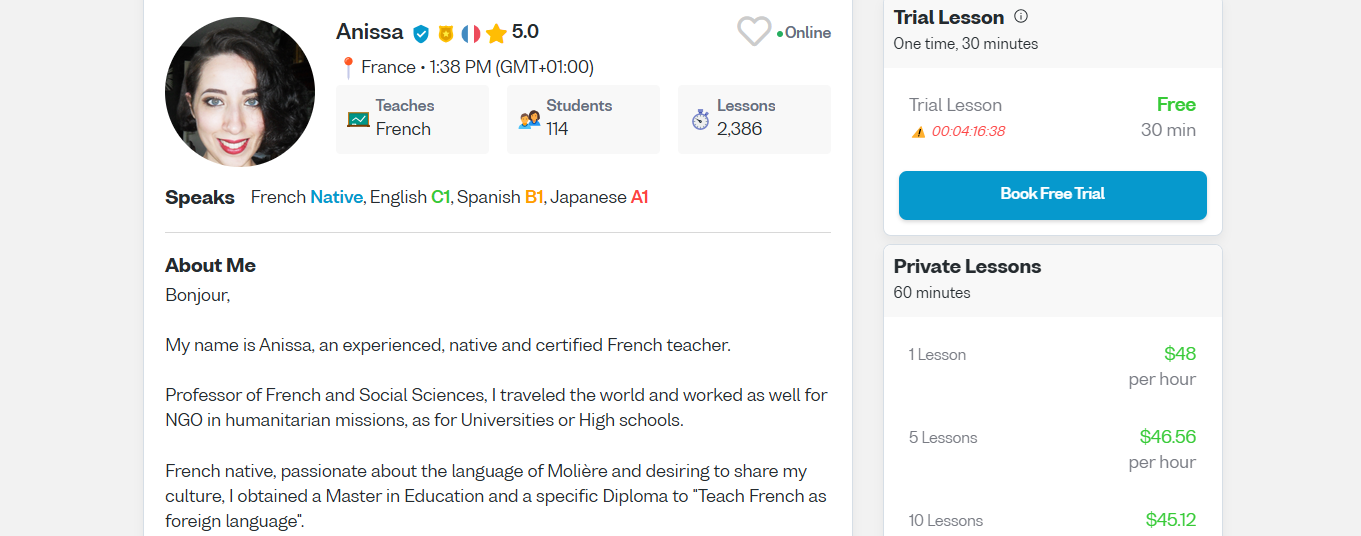Click the green Online status indicator
This screenshot has height=536, width=1361.
pos(804,33)
